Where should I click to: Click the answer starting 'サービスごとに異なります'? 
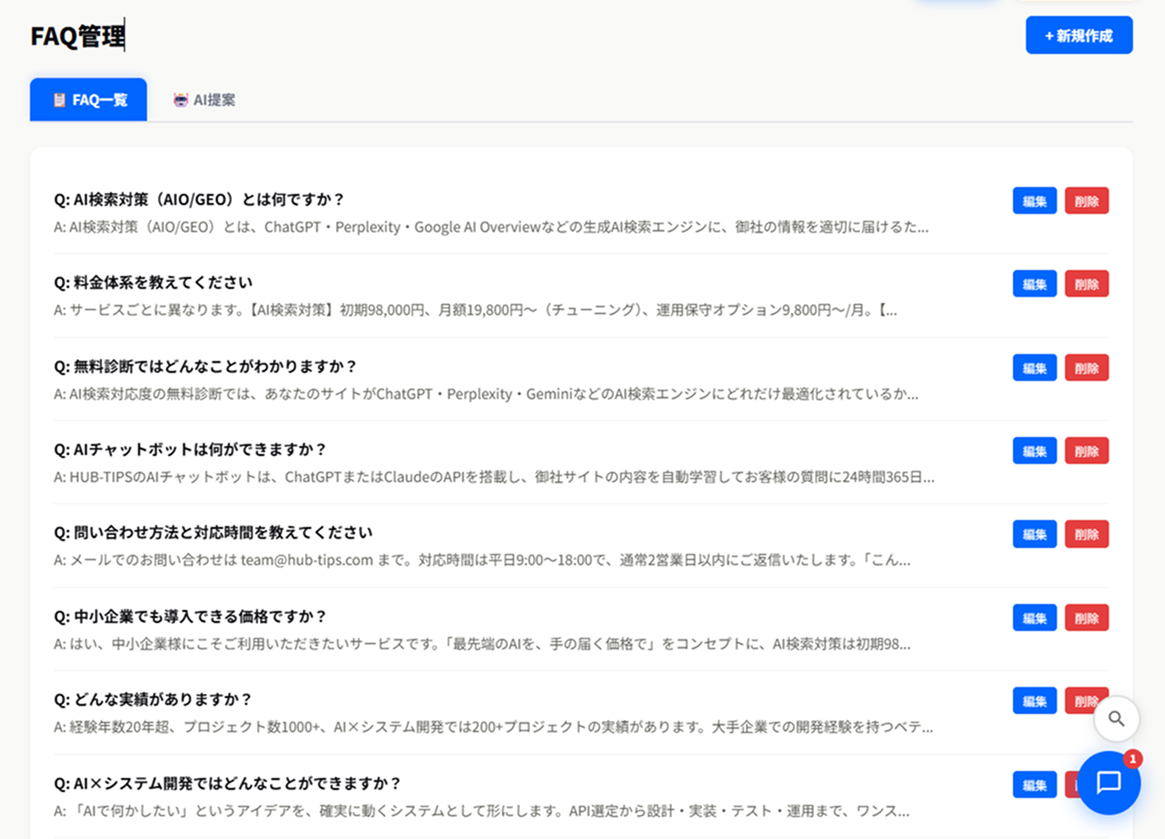(x=476, y=311)
